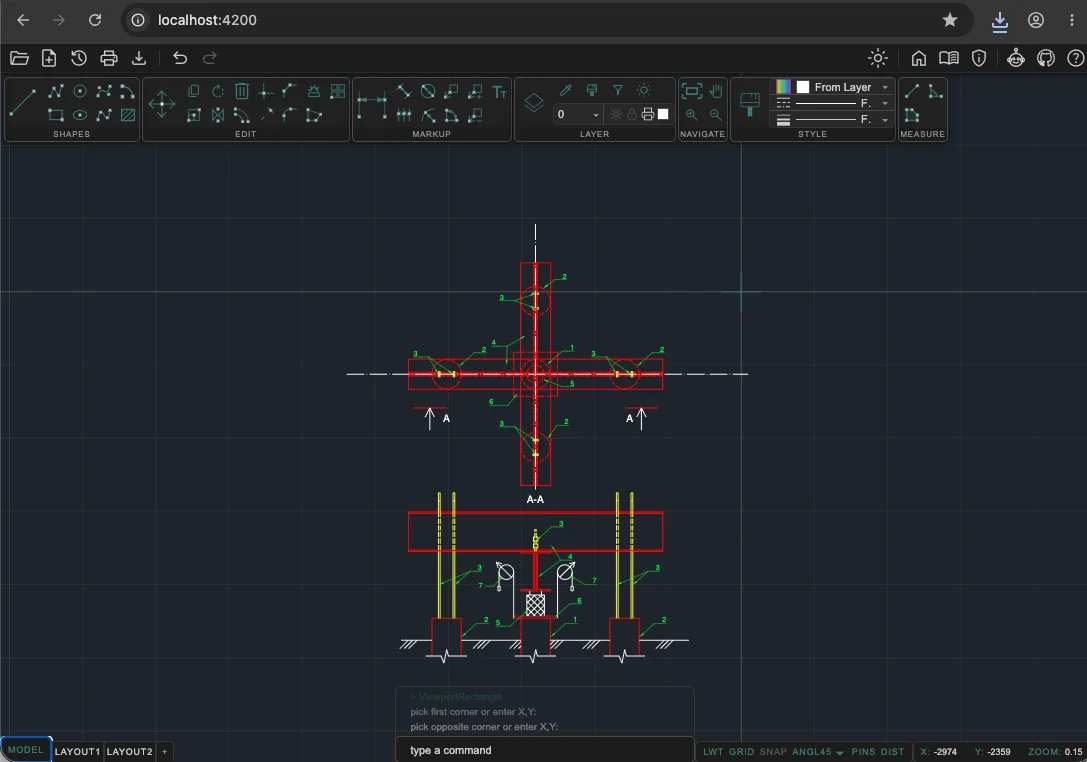The image size is (1087, 762).
Task: Select the Measure area tool
Action: coord(912,115)
